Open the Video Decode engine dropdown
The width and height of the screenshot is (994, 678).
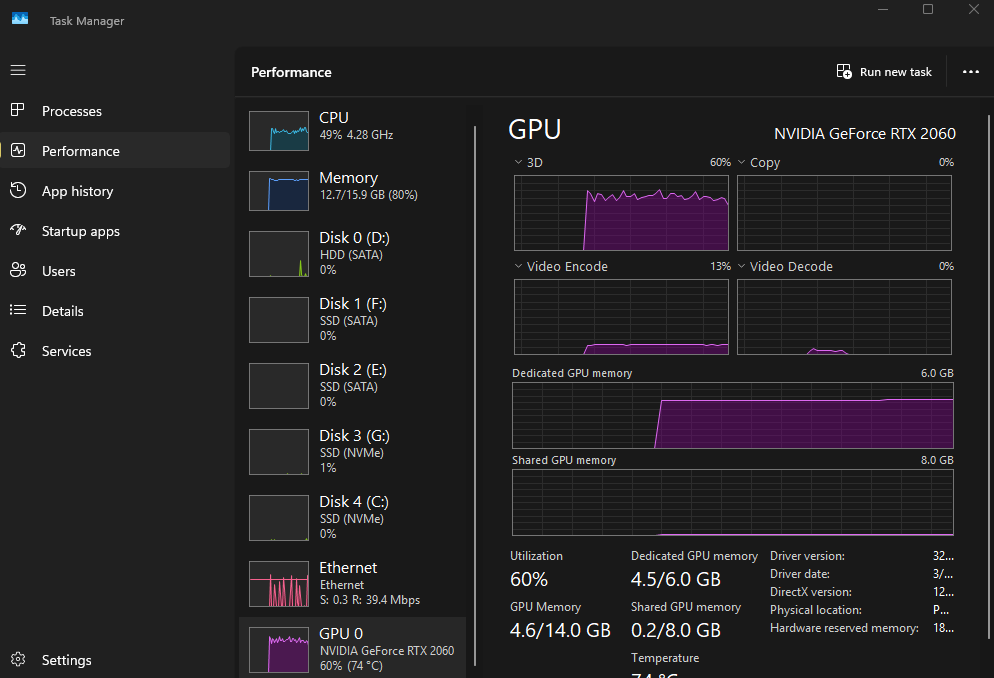741,266
